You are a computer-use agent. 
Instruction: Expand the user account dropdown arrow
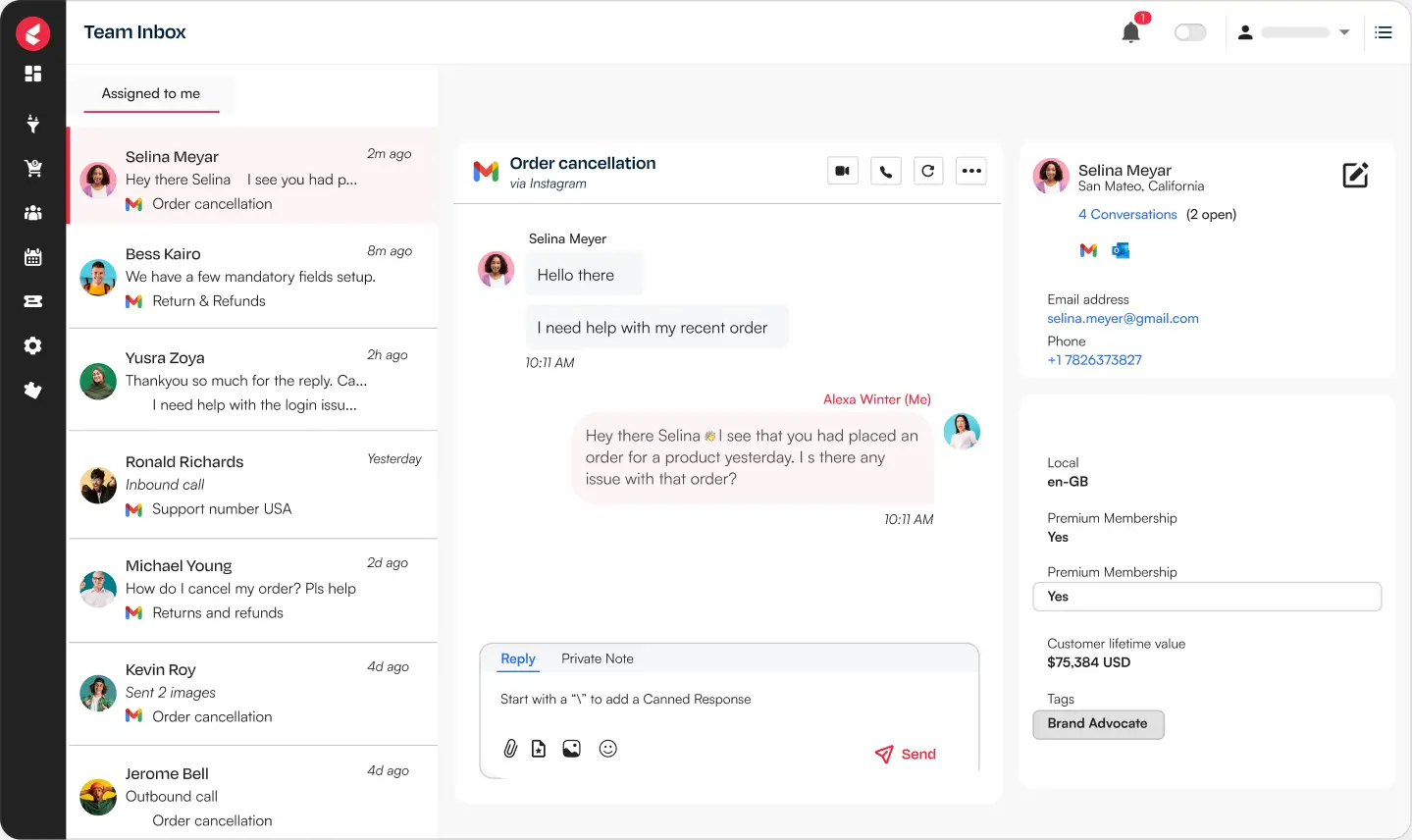point(1344,32)
